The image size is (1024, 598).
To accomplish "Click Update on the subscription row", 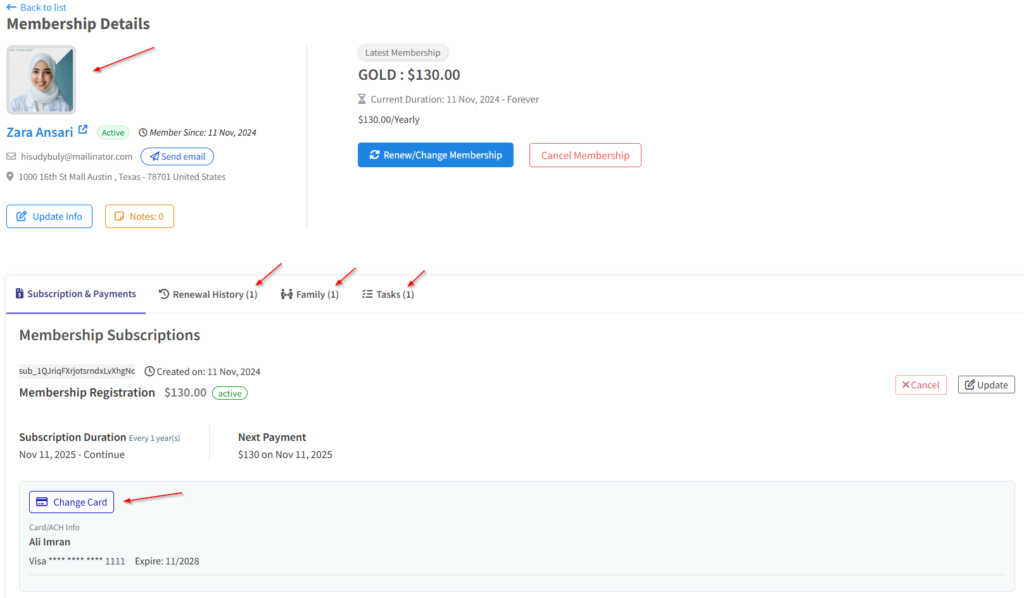I will point(986,385).
